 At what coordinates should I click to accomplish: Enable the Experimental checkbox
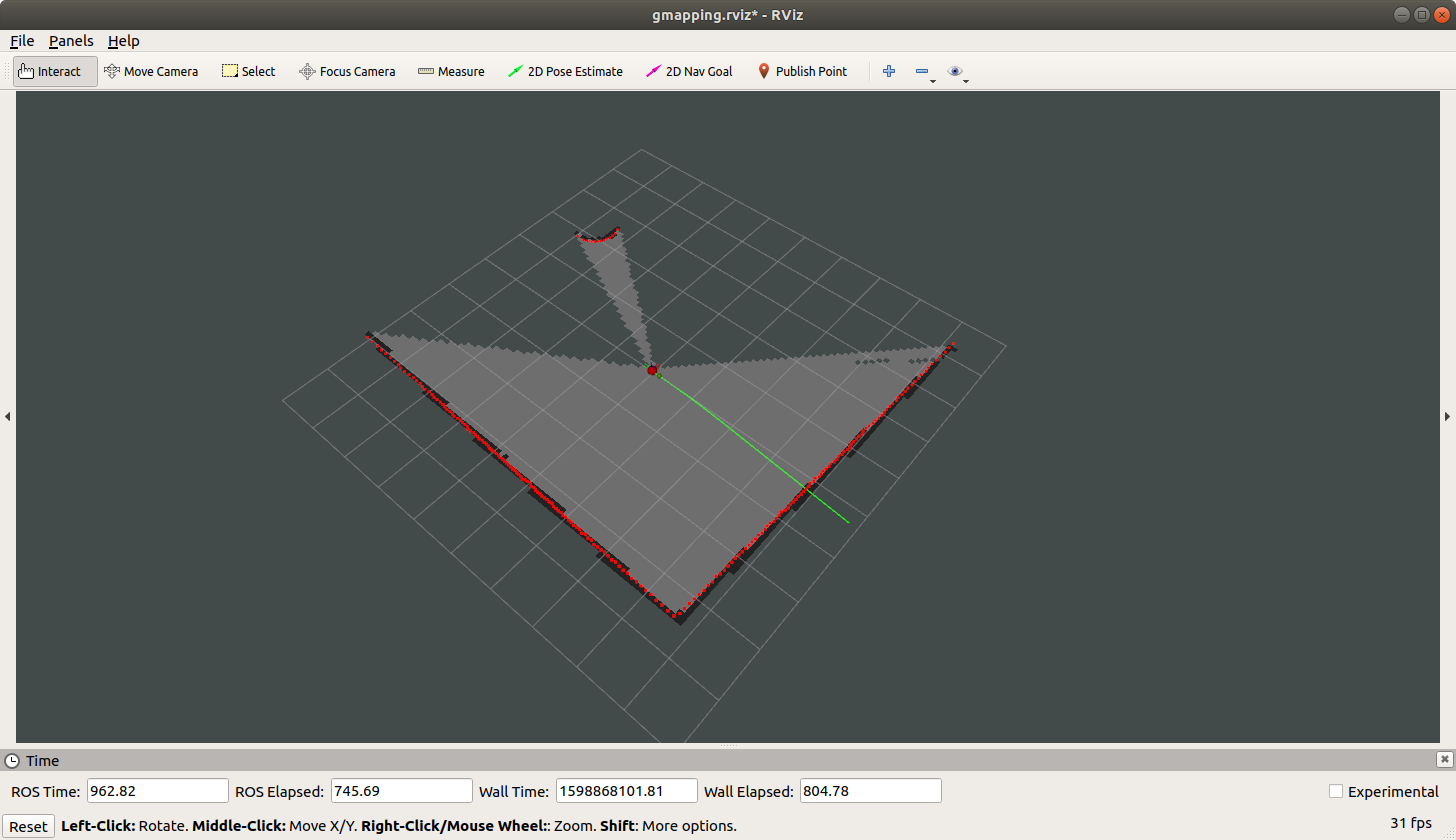click(x=1336, y=791)
